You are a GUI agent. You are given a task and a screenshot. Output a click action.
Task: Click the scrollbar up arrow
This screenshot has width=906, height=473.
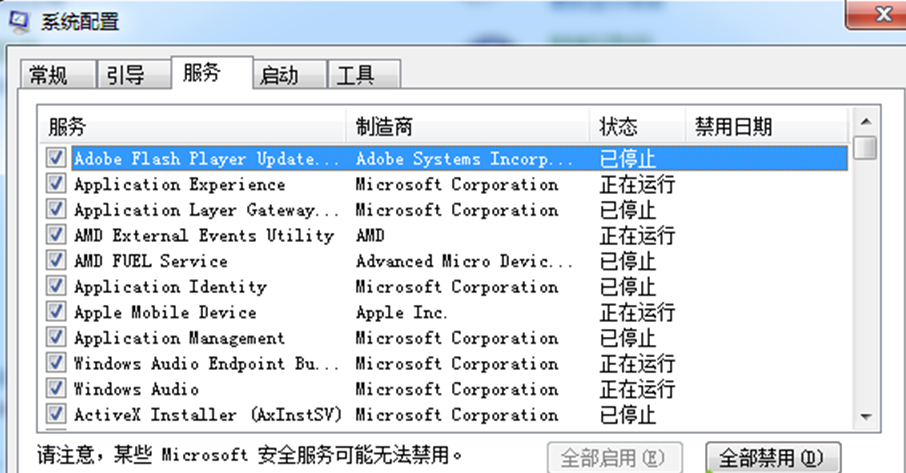(866, 122)
